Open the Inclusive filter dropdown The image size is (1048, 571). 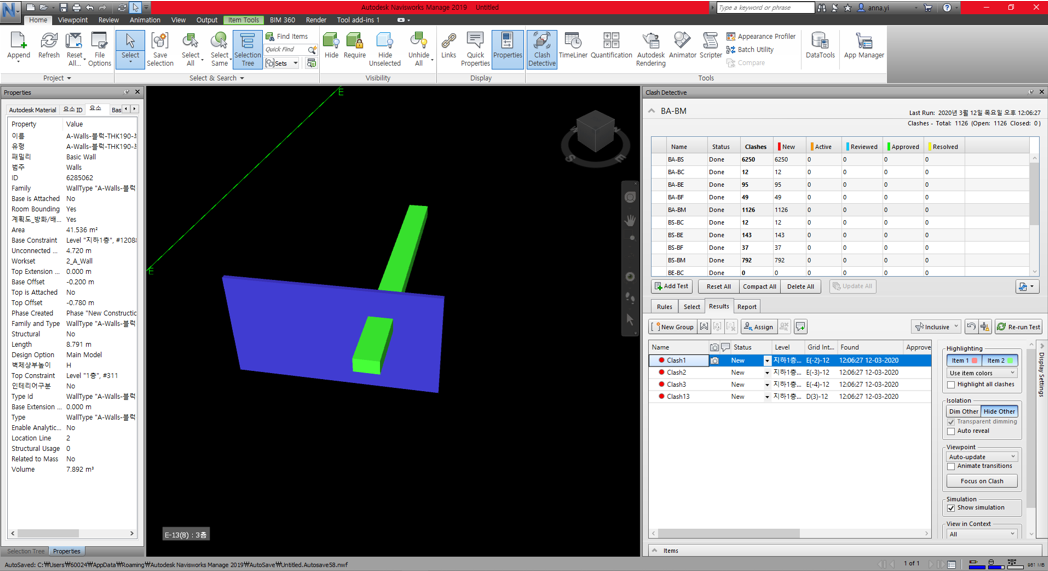pos(936,327)
